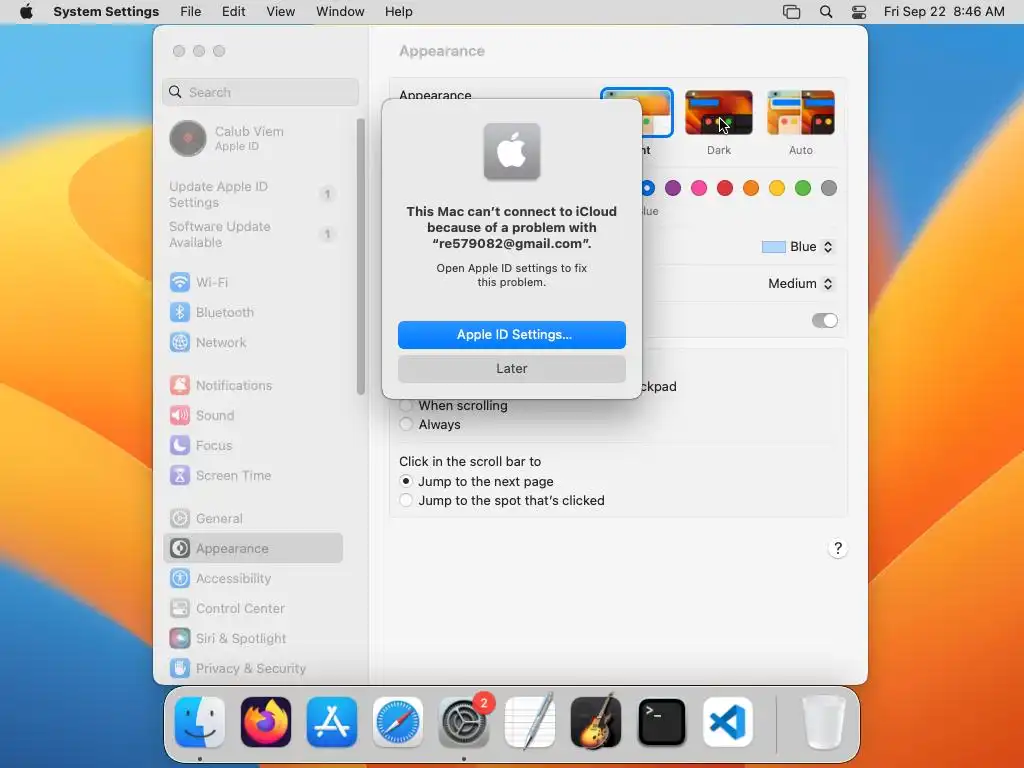Choose the Green accent color
The image size is (1024, 768).
pyautogui.click(x=803, y=188)
